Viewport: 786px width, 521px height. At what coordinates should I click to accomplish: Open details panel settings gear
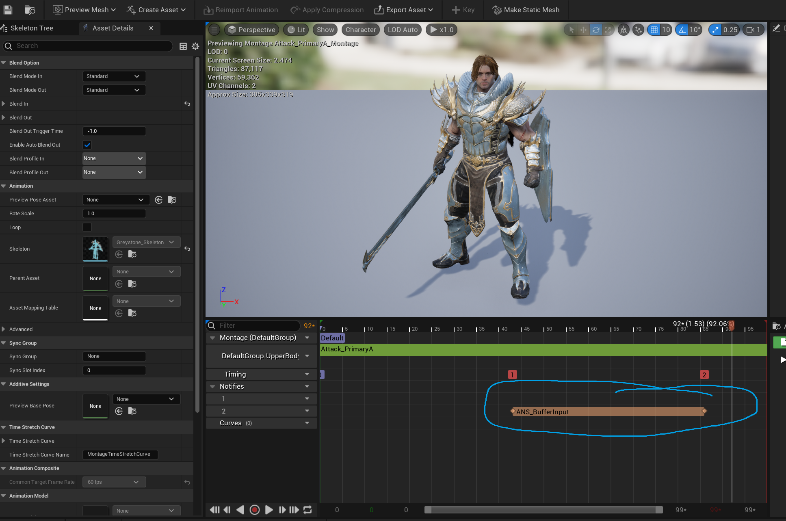coord(195,46)
